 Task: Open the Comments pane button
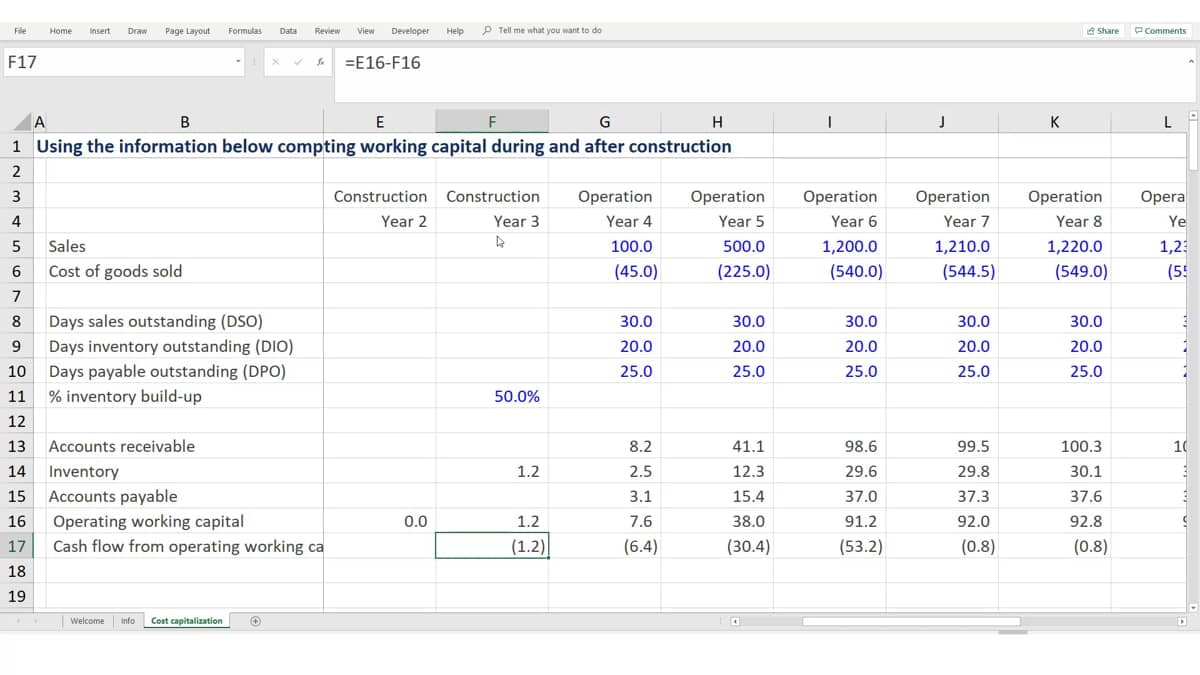[1160, 31]
